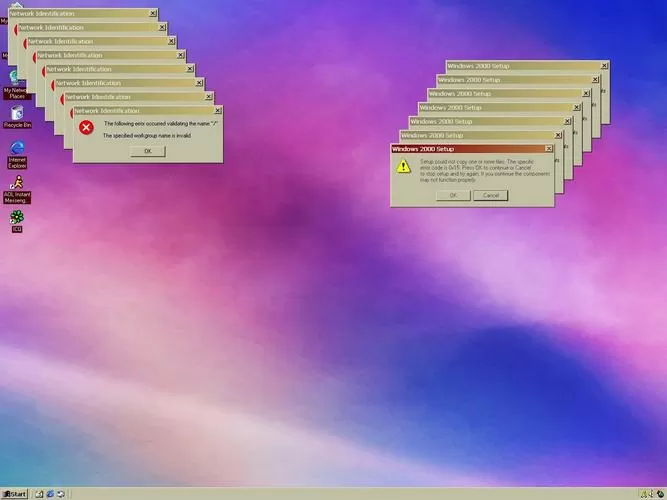Close the frontmost Windows 2000 Setup dialog
This screenshot has height=500, width=667.
(x=548, y=149)
